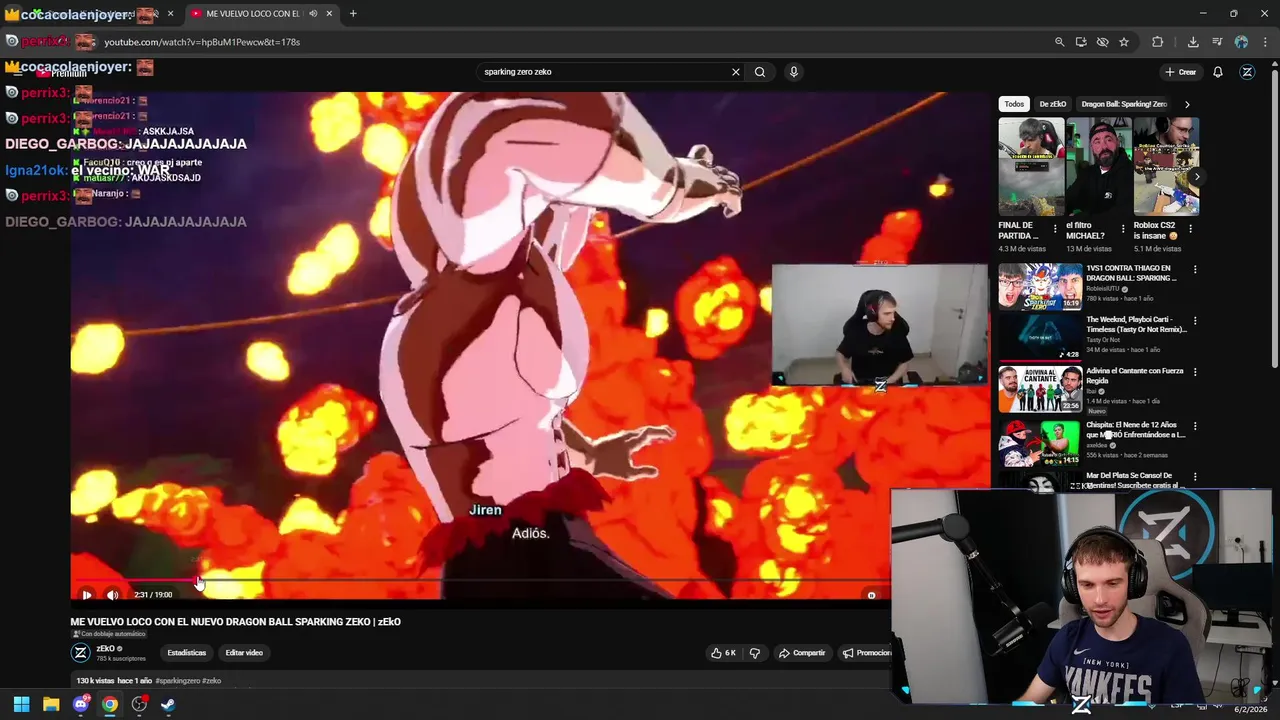
Task: Open Chrome zoom magnifier in address bar
Action: pyautogui.click(x=1059, y=42)
